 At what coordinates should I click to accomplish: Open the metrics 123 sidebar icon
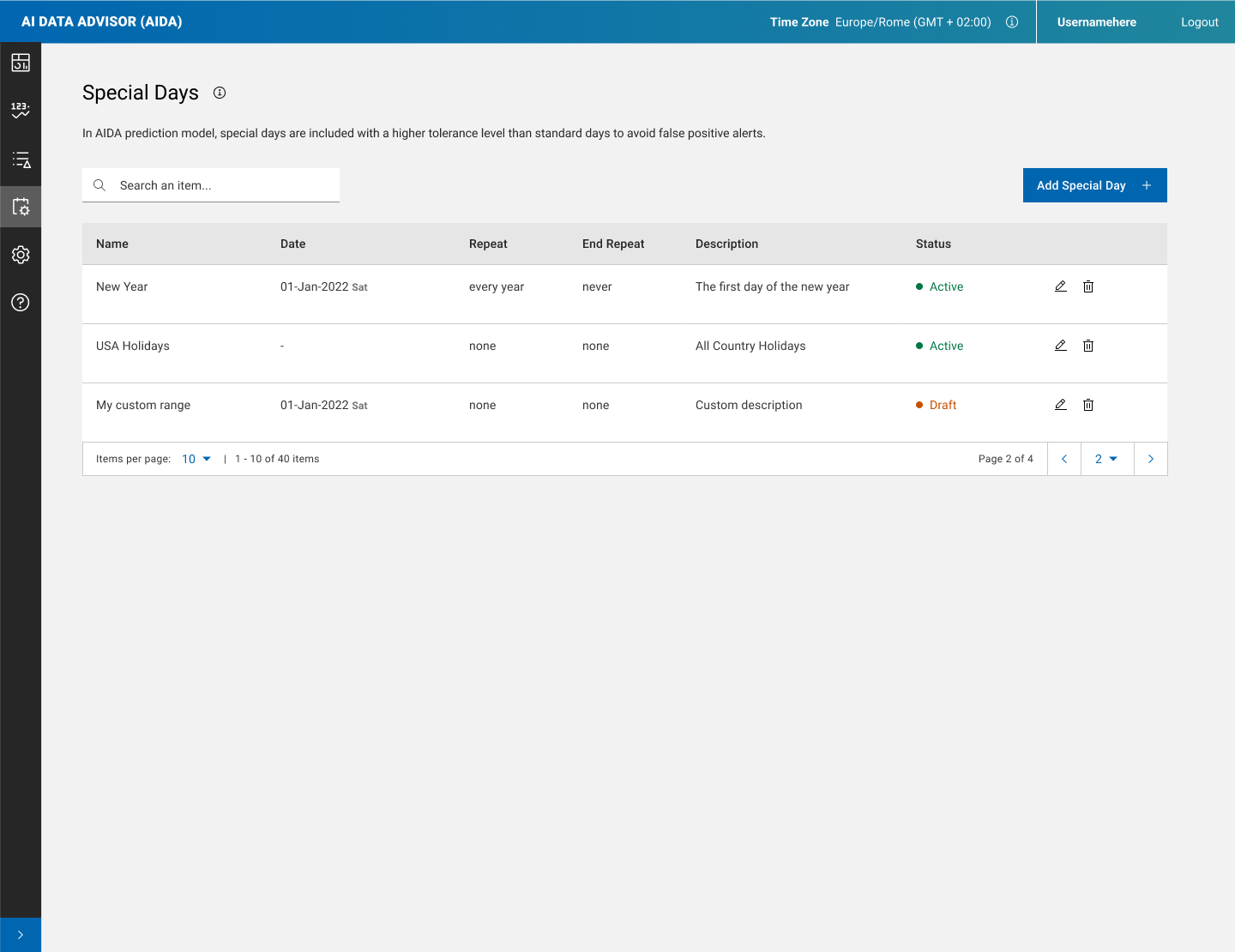(21, 111)
